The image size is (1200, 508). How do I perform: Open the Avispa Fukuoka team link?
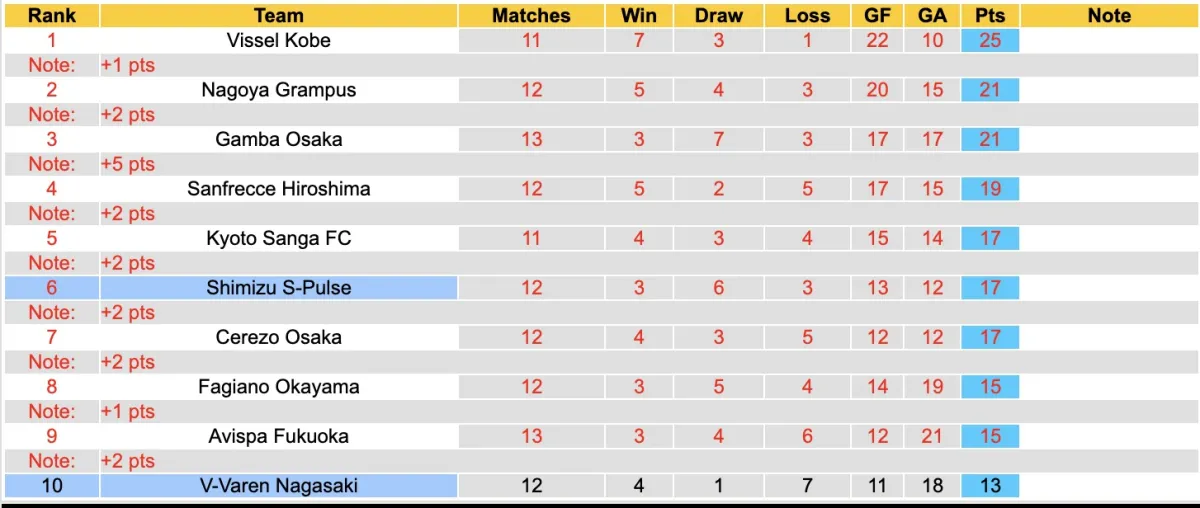[279, 436]
